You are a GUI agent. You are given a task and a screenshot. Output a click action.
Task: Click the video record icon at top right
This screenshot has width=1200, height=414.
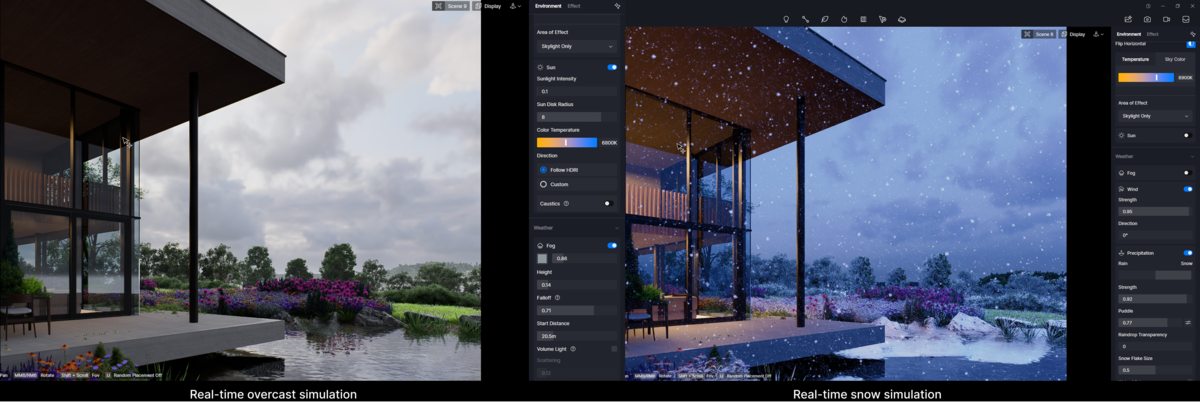[1167, 19]
